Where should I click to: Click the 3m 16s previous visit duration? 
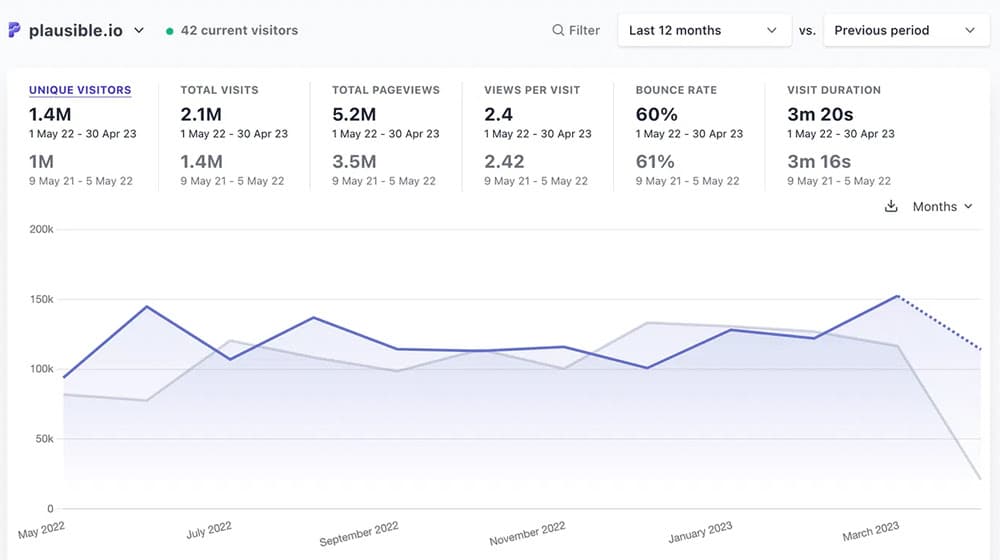[x=819, y=161]
